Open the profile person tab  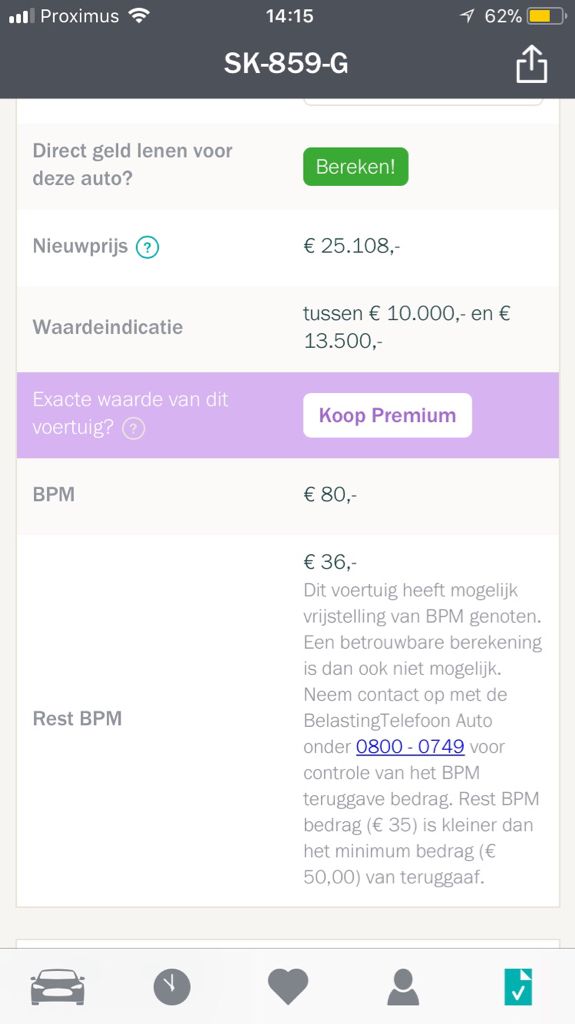point(403,987)
